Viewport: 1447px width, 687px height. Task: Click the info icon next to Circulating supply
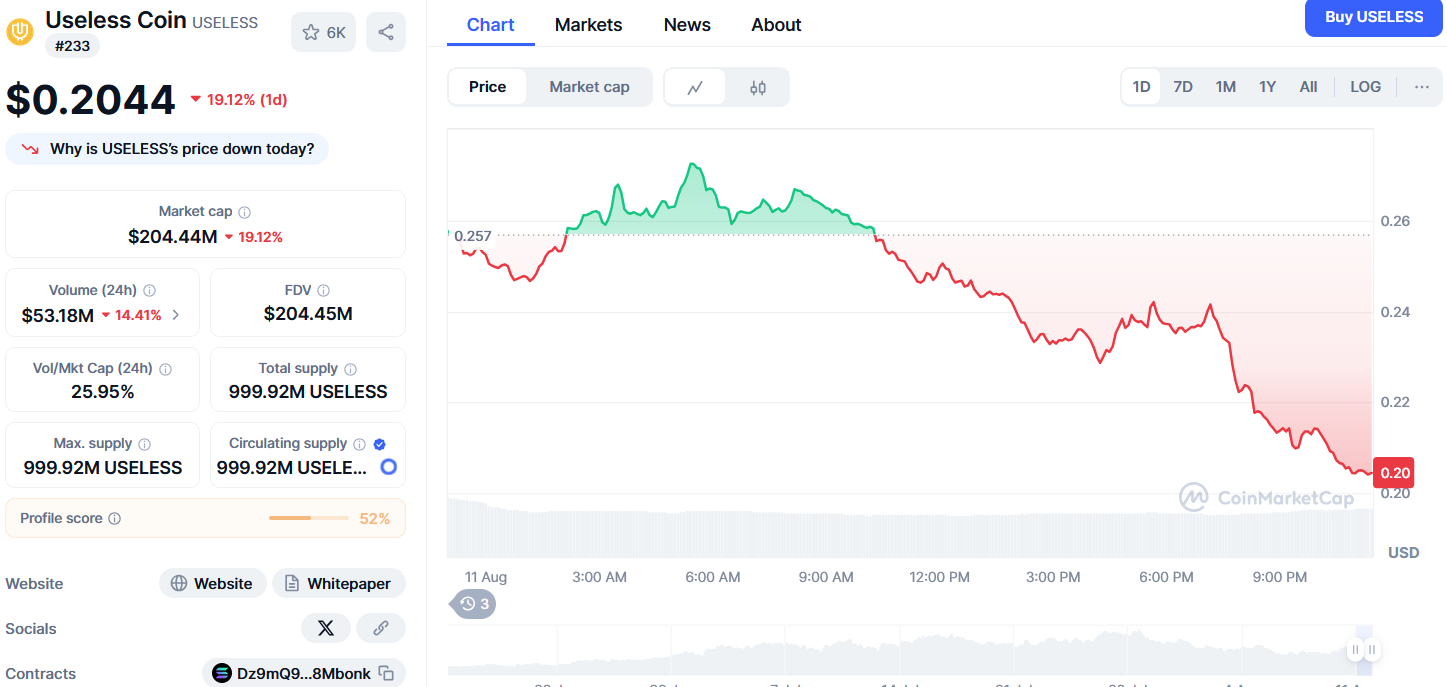pyautogui.click(x=360, y=444)
